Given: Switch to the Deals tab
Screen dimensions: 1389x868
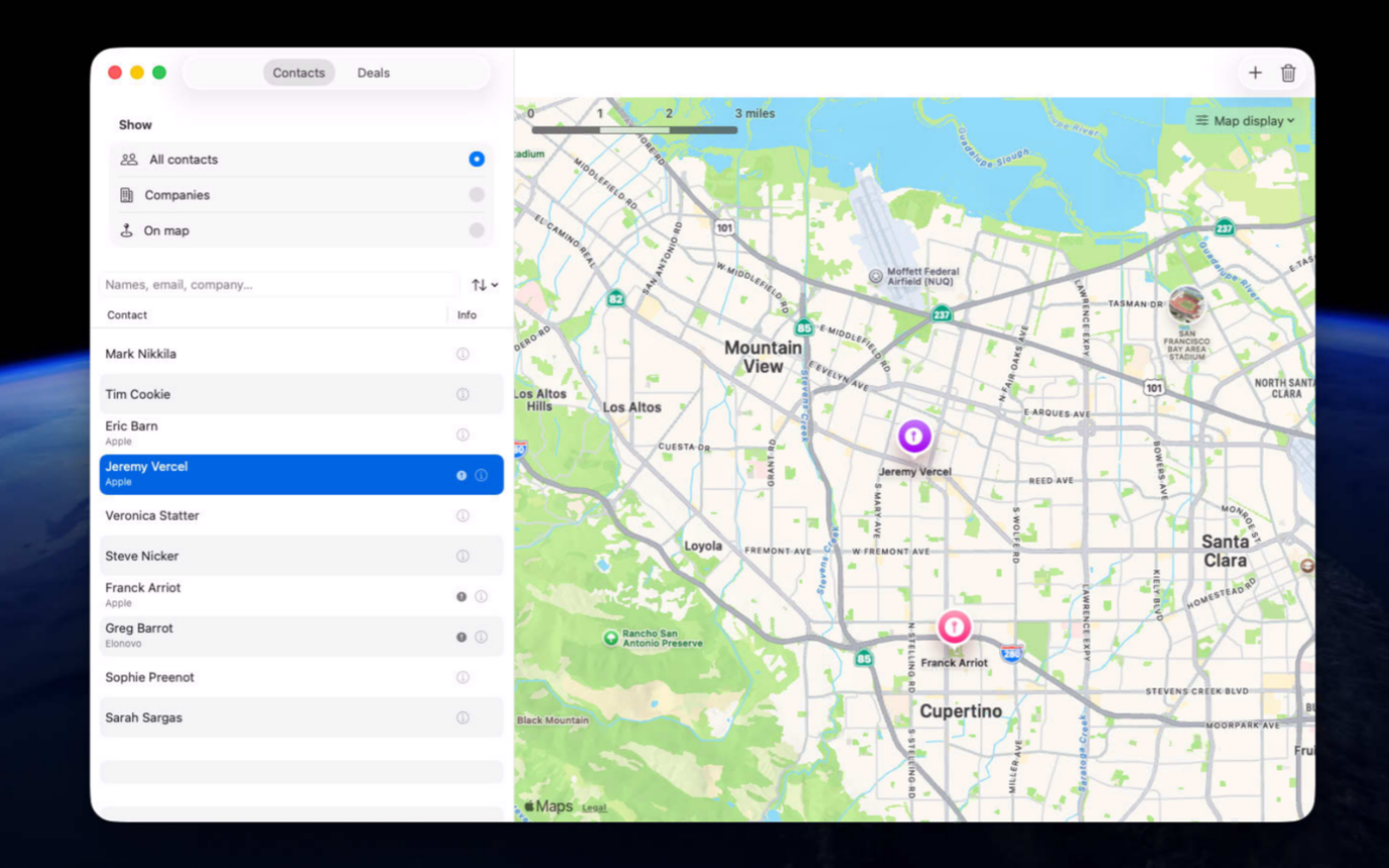Looking at the screenshot, I should coord(373,72).
